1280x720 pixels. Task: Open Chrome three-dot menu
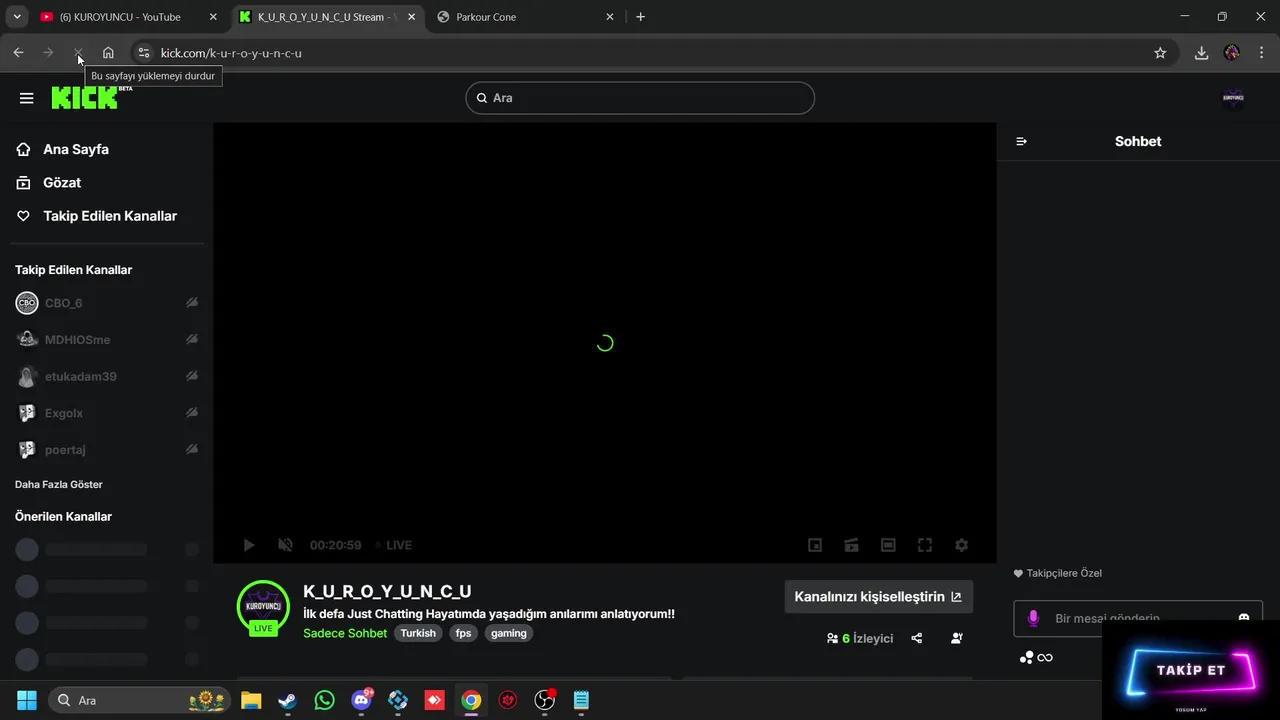click(1261, 53)
